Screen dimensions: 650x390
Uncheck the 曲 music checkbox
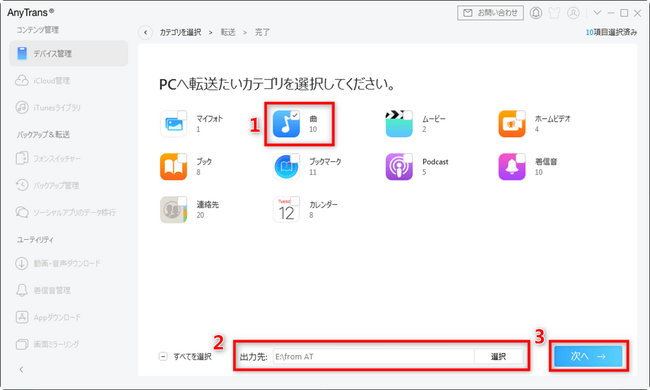click(295, 115)
